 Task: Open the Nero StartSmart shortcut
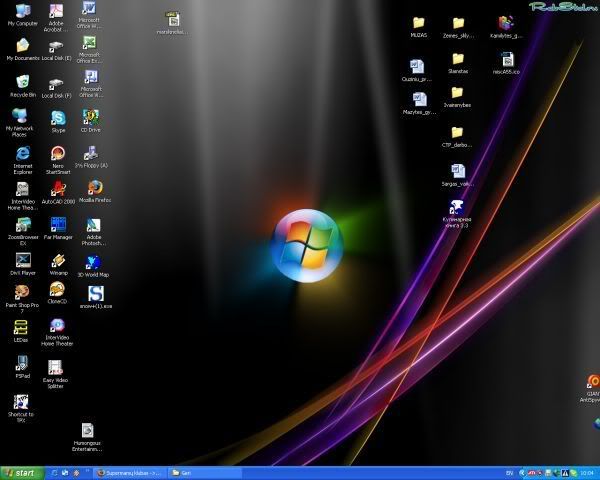pyautogui.click(x=58, y=160)
